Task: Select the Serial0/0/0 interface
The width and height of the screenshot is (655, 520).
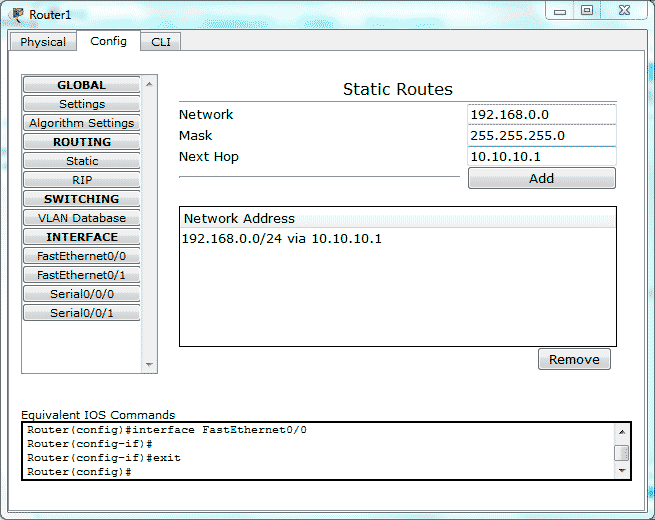Action: point(82,294)
